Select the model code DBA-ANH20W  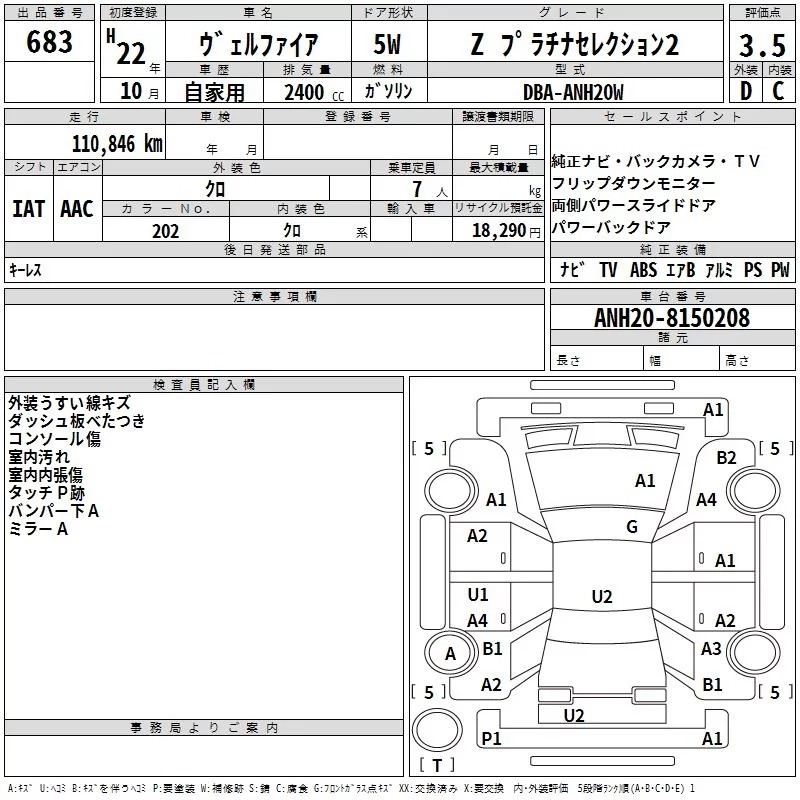tap(573, 92)
